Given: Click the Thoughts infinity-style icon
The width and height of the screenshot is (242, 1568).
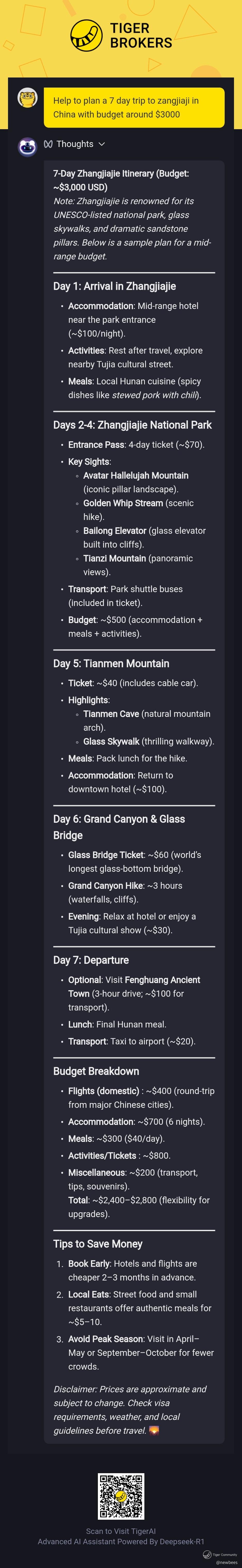Looking at the screenshot, I should point(48,144).
